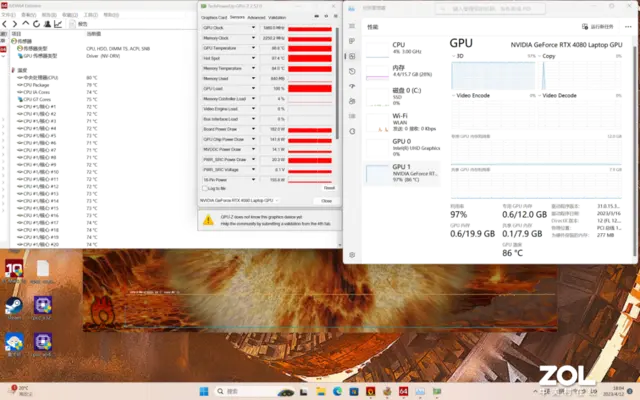Toggle the Log to file checkbox in GPU-Z
Viewport: 640px width, 400px height.
click(205, 188)
